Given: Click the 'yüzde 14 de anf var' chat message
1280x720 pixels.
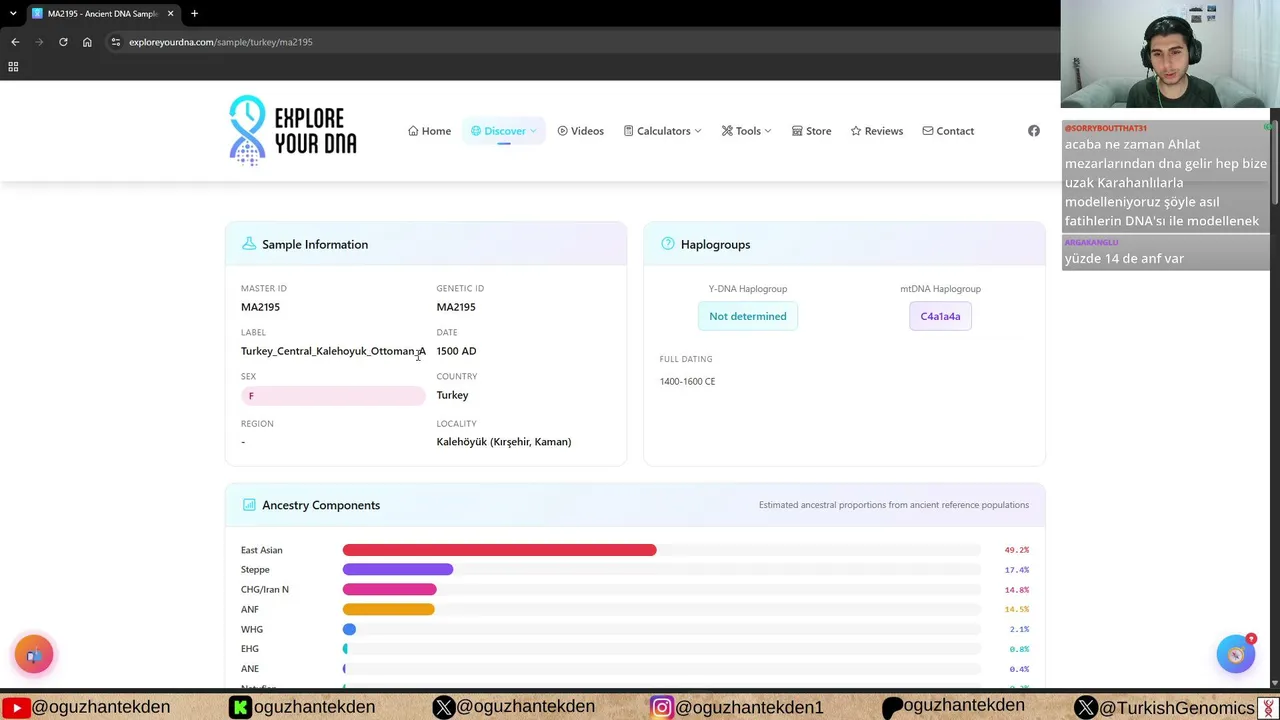Looking at the screenshot, I should click(x=1165, y=252).
